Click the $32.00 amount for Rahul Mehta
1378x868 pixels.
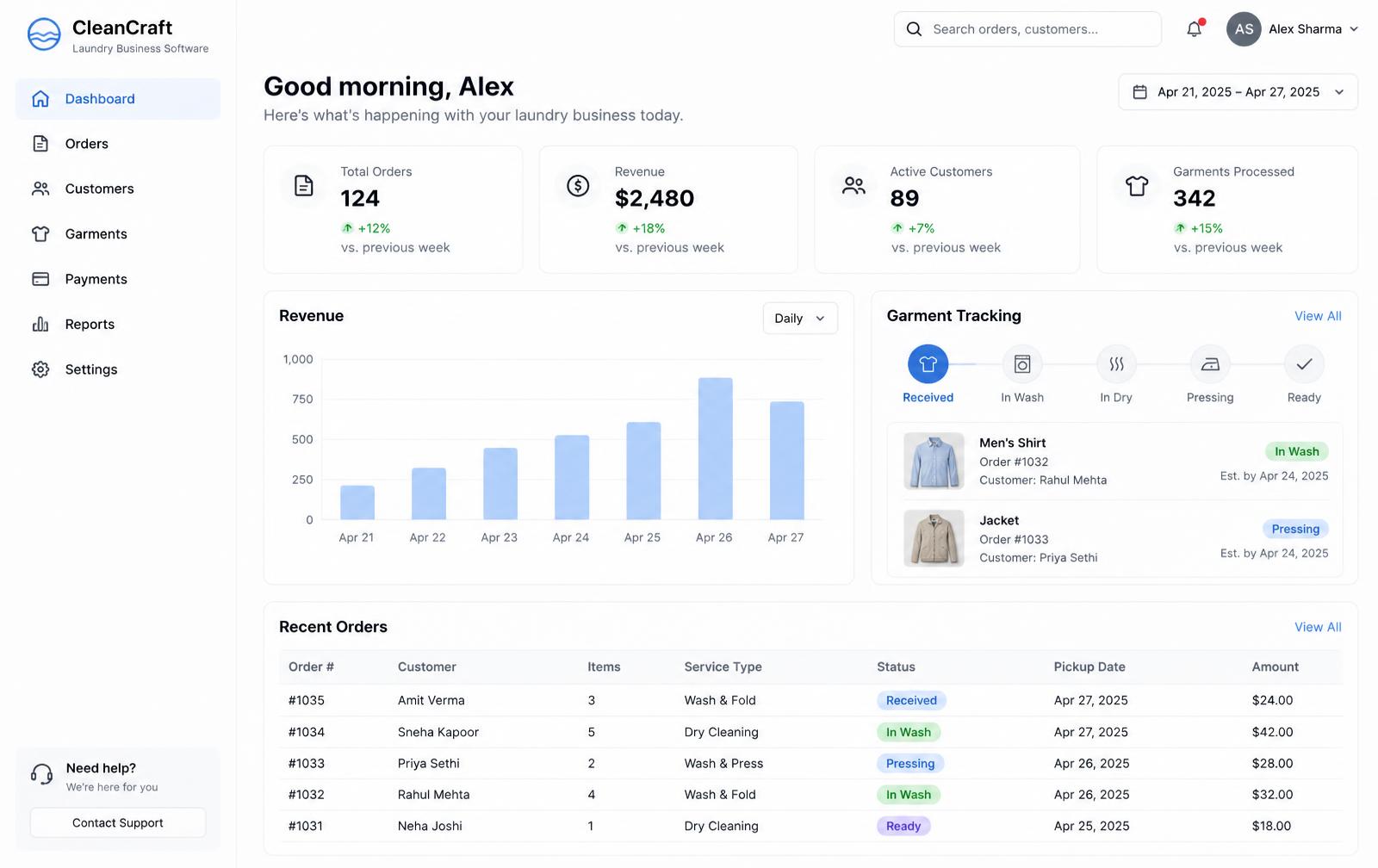point(1272,795)
